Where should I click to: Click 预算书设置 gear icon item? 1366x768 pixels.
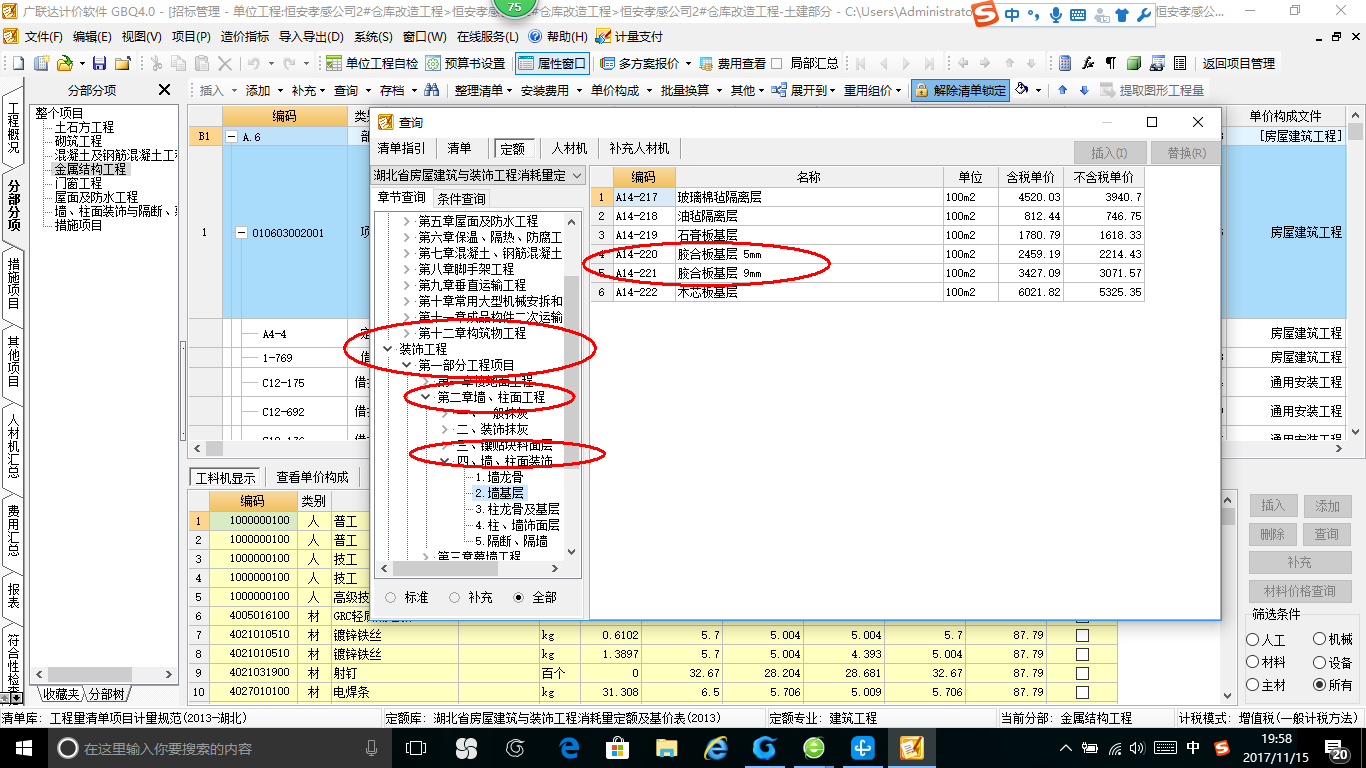click(466, 63)
